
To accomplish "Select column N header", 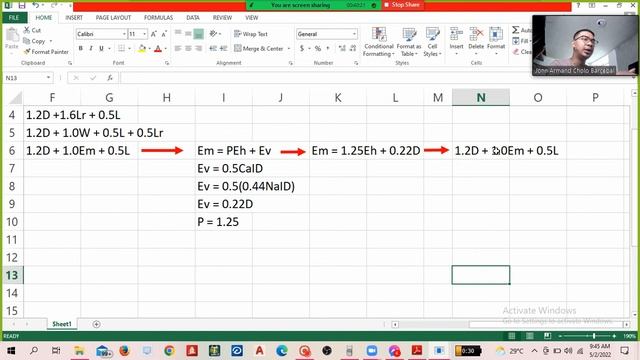I will click(x=481, y=97).
